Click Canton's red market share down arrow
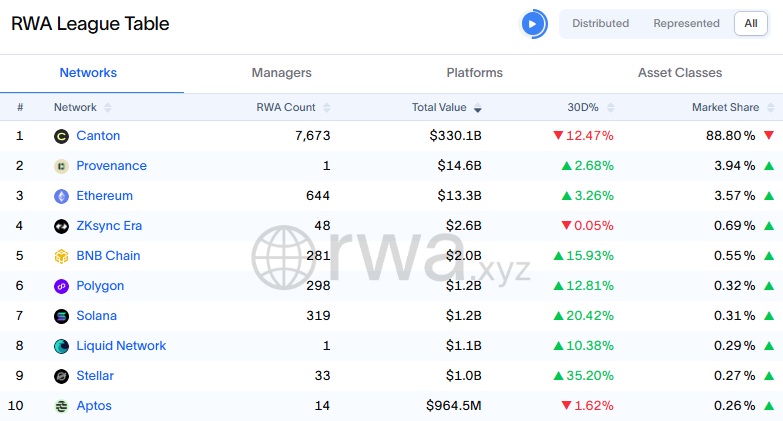783x421 pixels. click(769, 135)
